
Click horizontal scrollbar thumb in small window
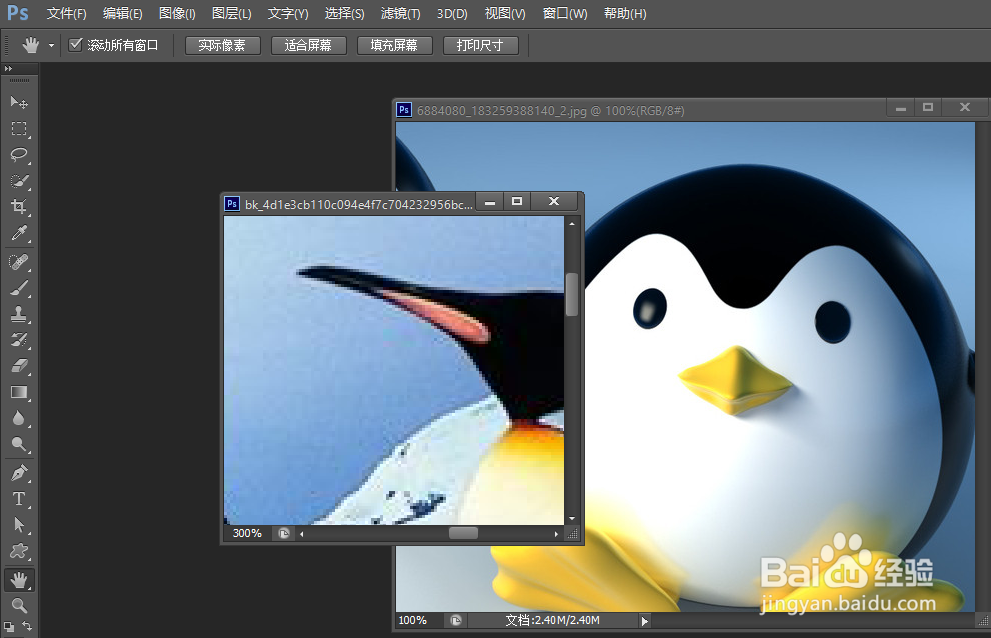point(463,533)
